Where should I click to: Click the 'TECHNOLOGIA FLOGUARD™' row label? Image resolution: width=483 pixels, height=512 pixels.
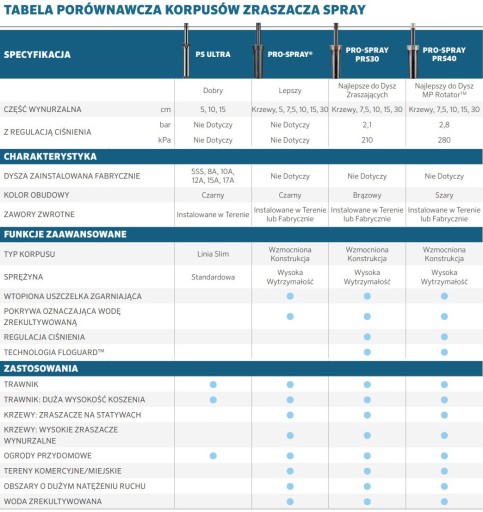coord(54,352)
